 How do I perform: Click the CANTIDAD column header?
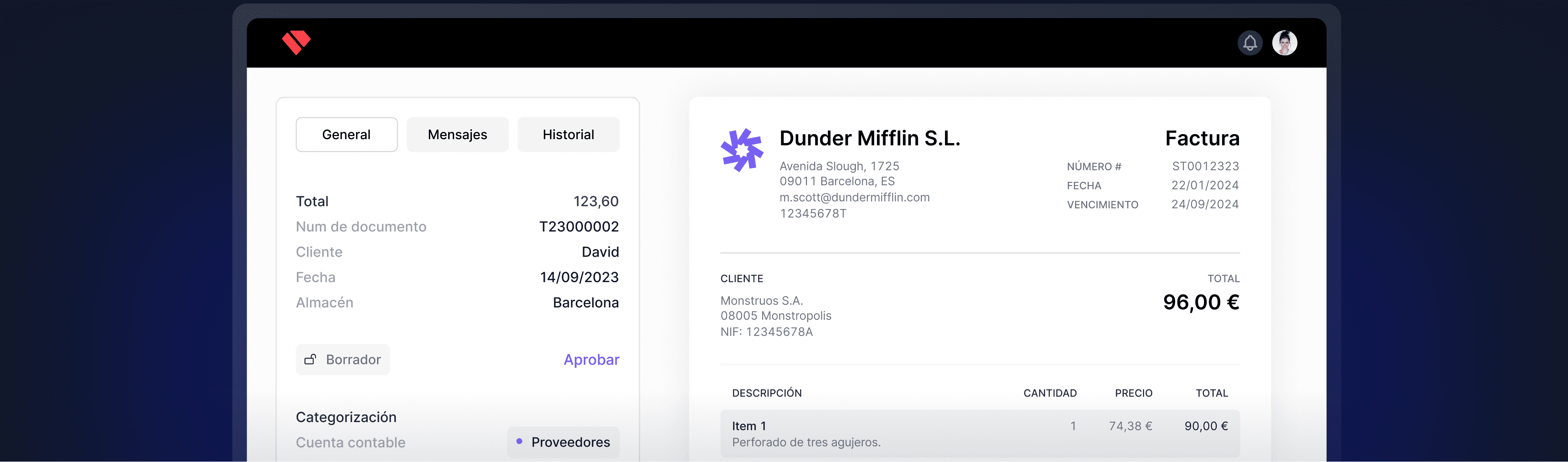click(1050, 393)
